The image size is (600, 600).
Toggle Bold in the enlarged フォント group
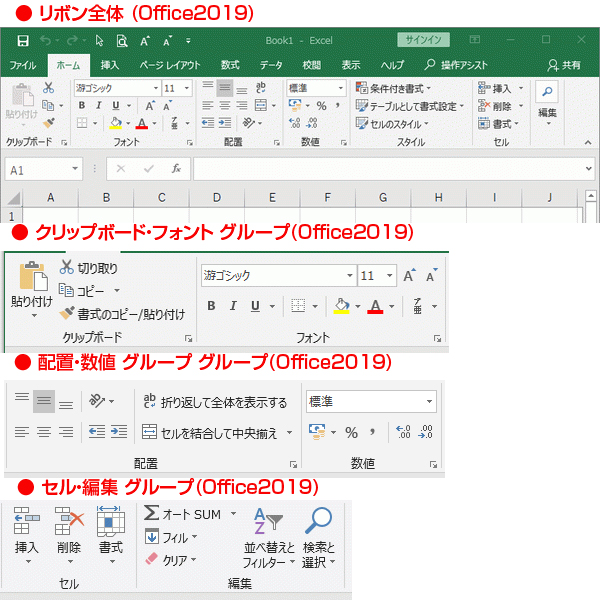(x=211, y=306)
